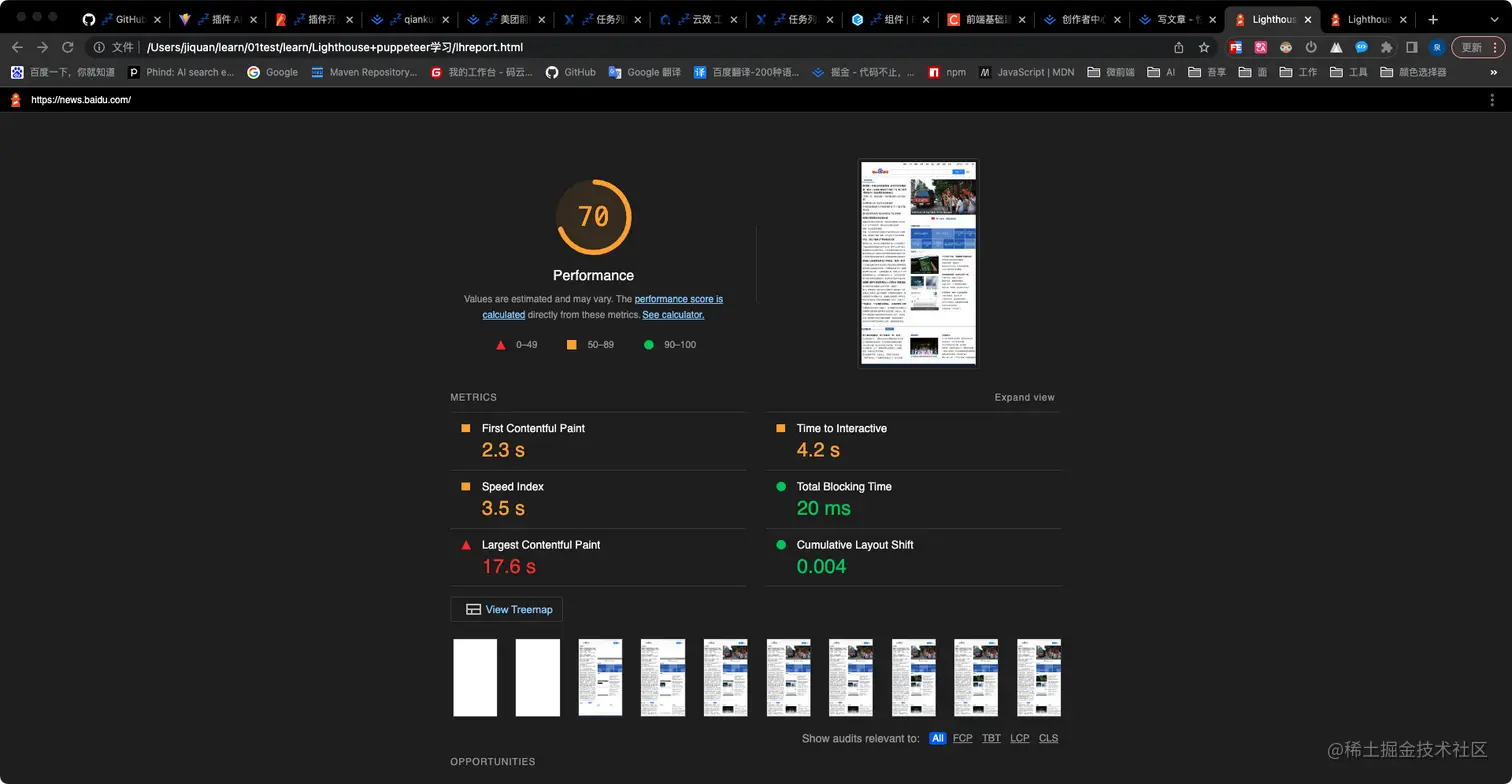Open the Google 翻译 bookmark
1512x784 pixels.
[x=644, y=72]
